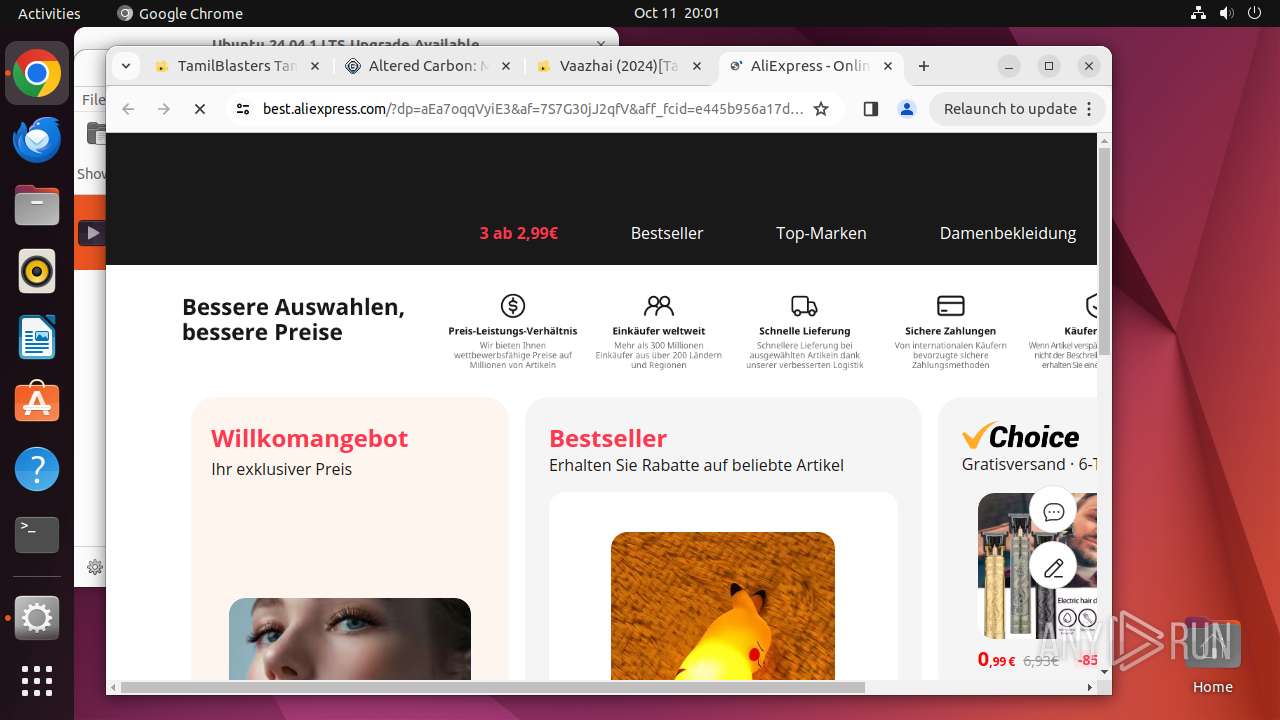
Task: Open the clock Oct 11 20:01 menu
Action: point(676,13)
